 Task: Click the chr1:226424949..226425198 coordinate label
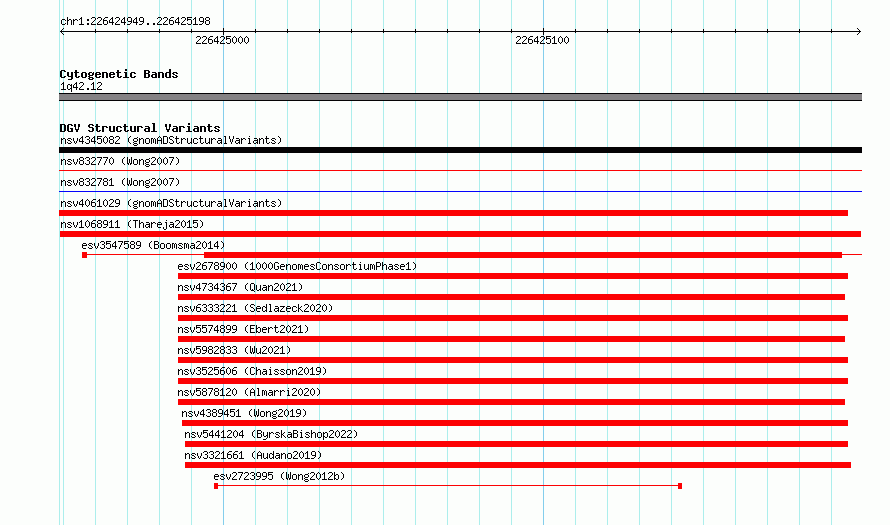coord(135,21)
